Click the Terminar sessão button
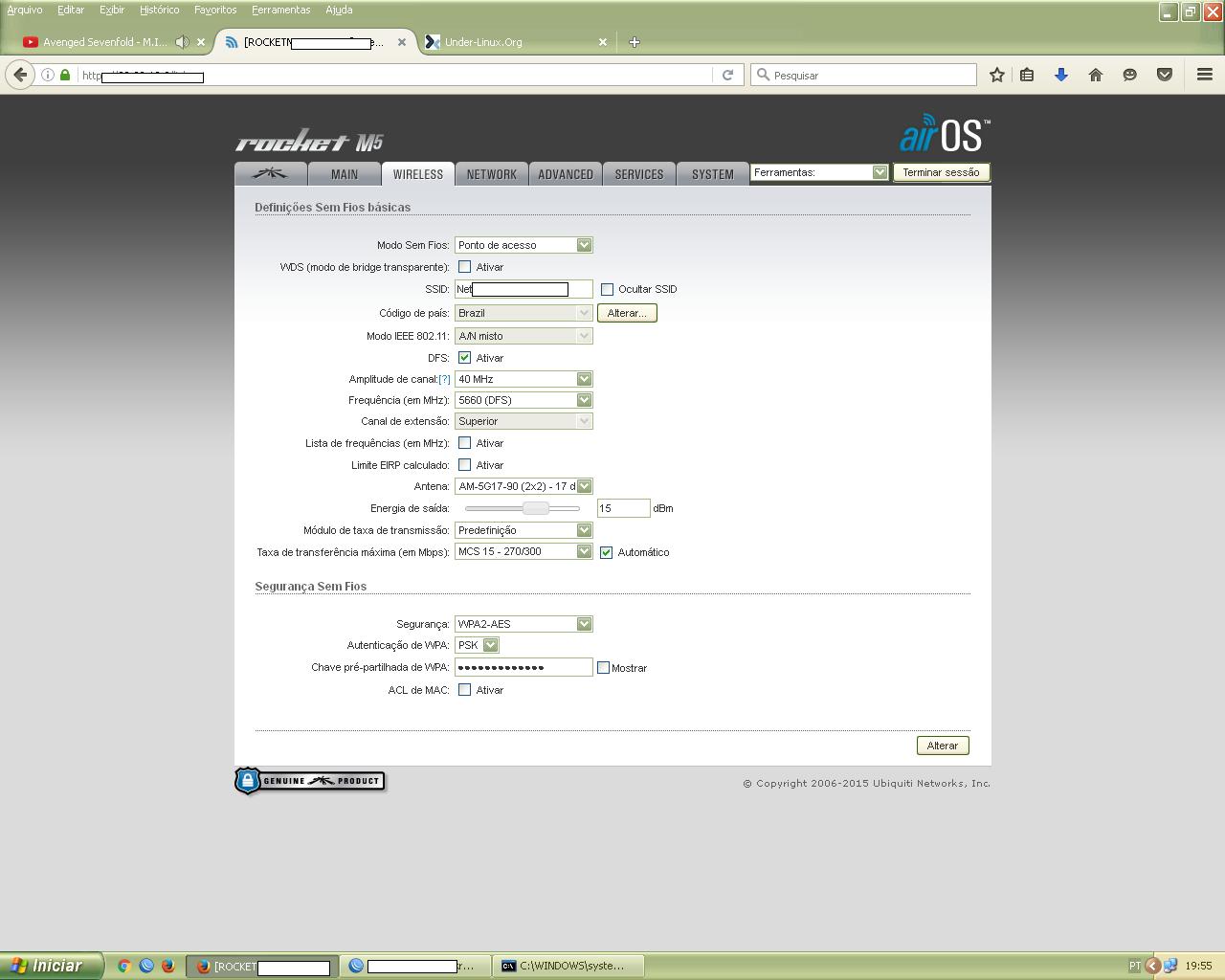Viewport: 1225px width, 980px height. coord(942,172)
